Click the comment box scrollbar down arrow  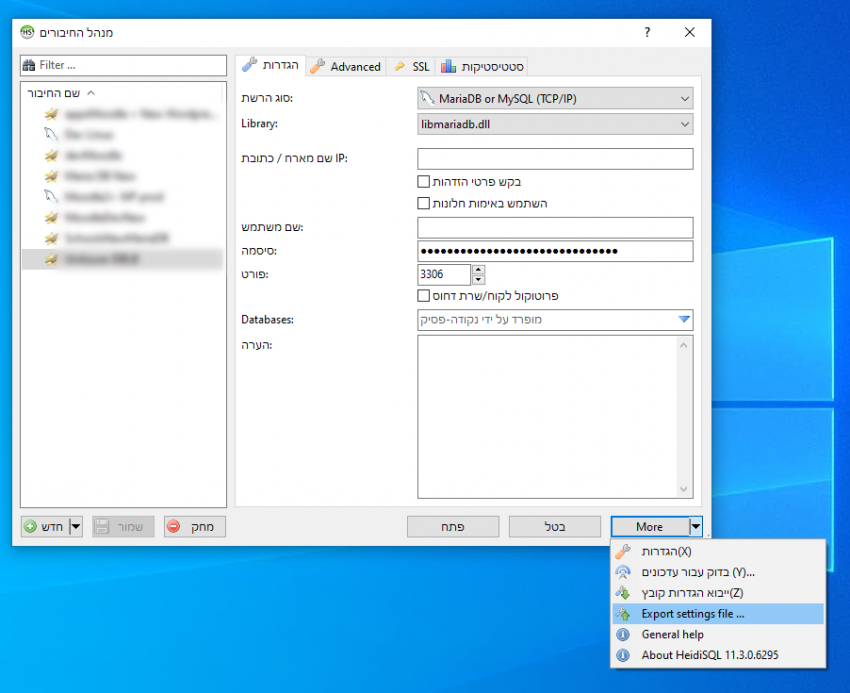pos(684,489)
